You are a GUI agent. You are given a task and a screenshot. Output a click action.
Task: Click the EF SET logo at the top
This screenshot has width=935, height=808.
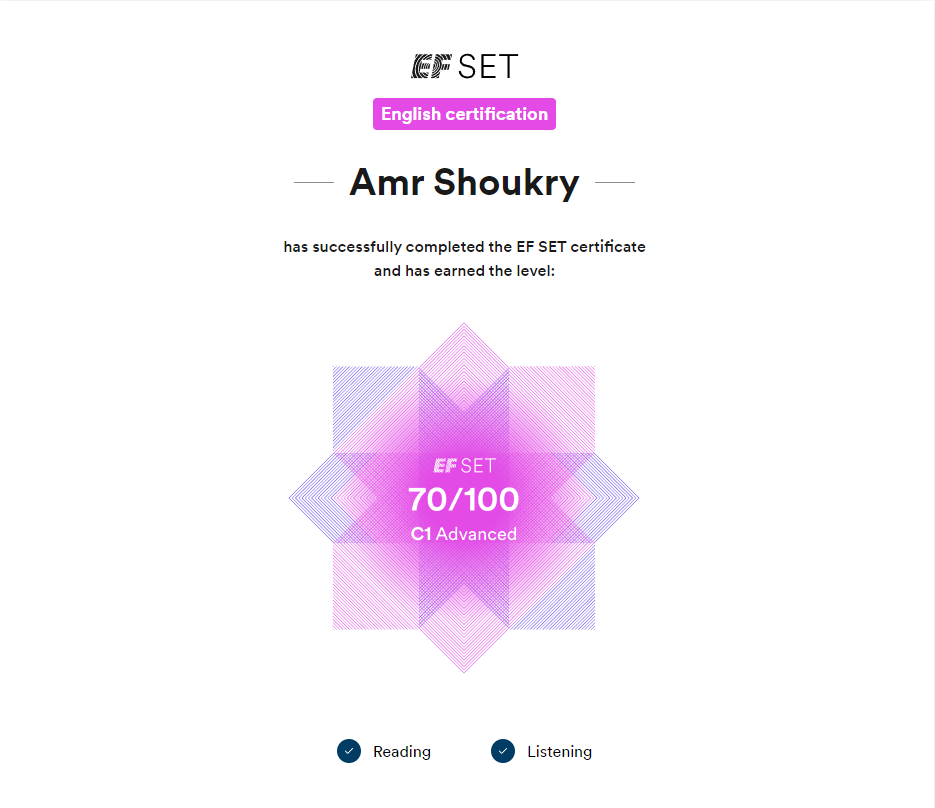[x=464, y=67]
